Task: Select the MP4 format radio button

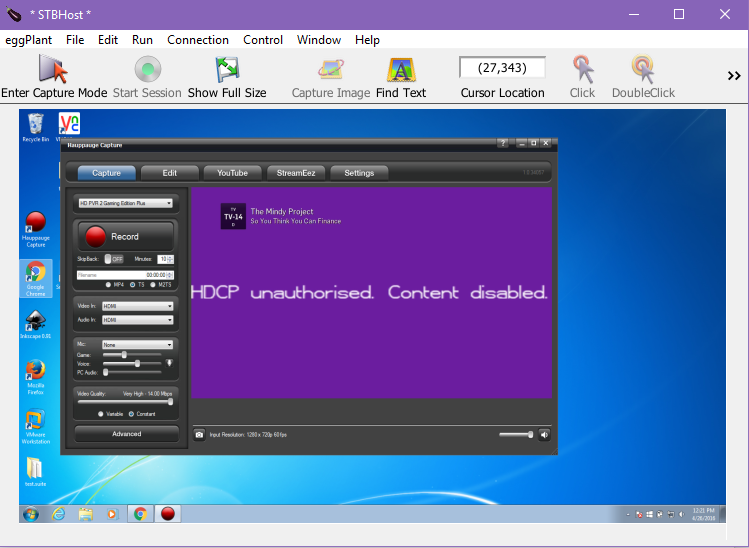Action: point(108,285)
